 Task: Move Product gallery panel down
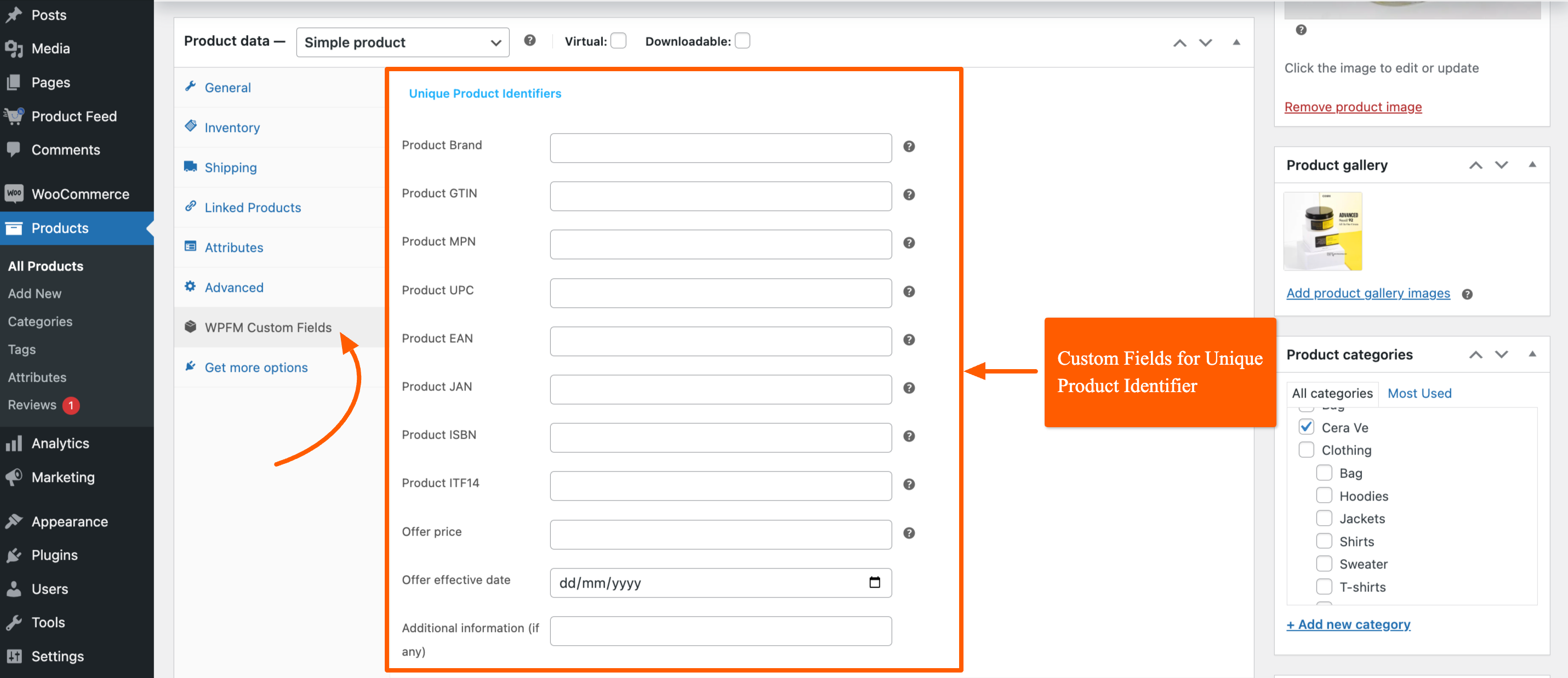point(1501,165)
